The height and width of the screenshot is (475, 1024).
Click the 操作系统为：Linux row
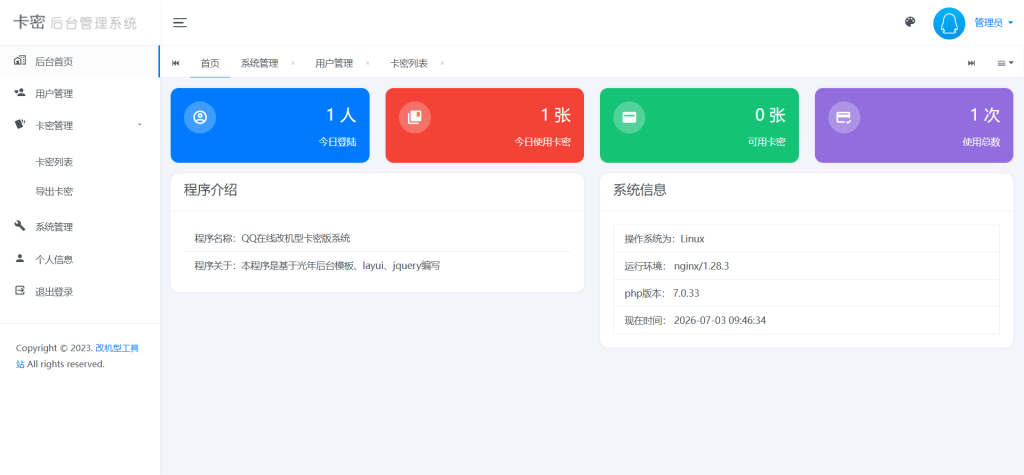coord(806,238)
